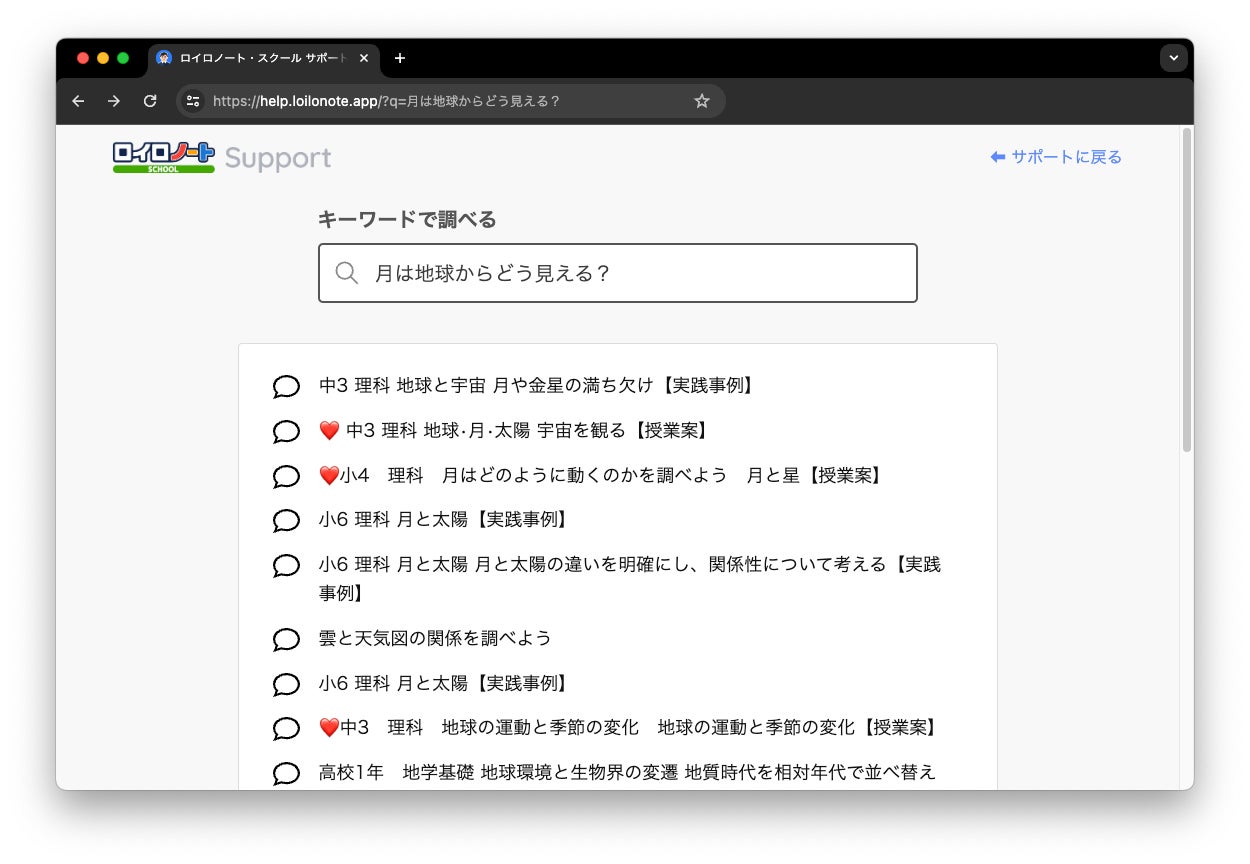Open 中3 理科 地球·月·太陽 宇宙を観る result
Image resolution: width=1250 pixels, height=864 pixels.
point(515,430)
